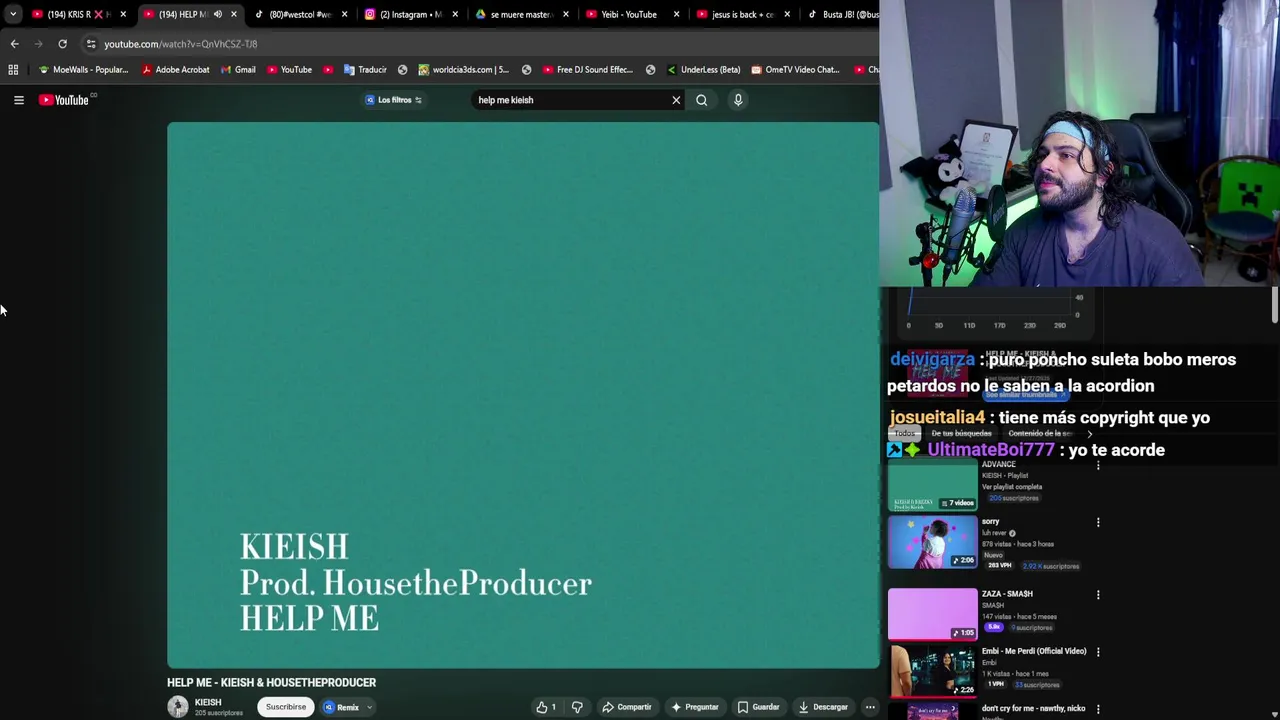The width and height of the screenshot is (1280, 720).
Task: Open options menu for 'sorry' video
Action: pyautogui.click(x=1098, y=522)
